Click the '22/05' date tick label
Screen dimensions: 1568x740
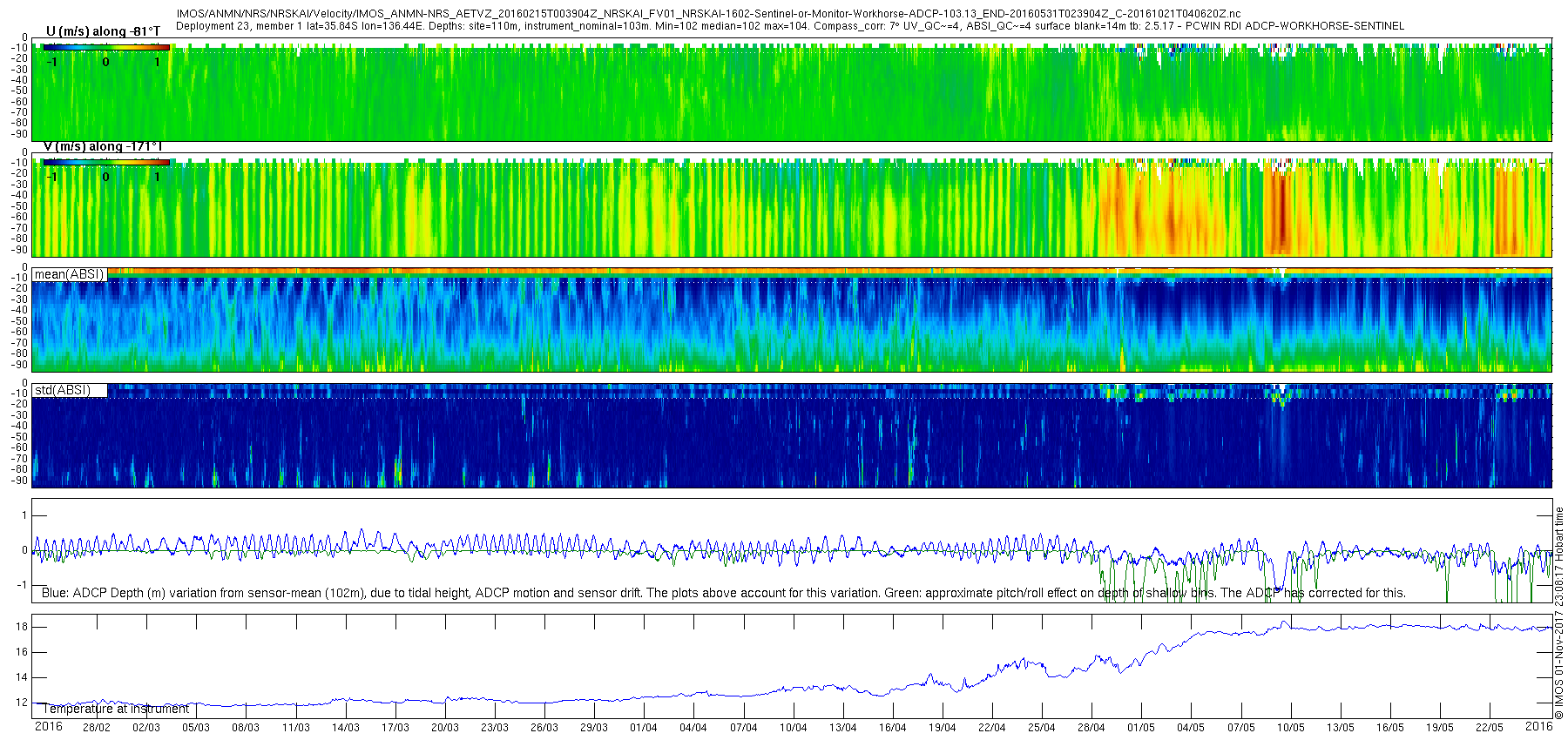(1490, 728)
